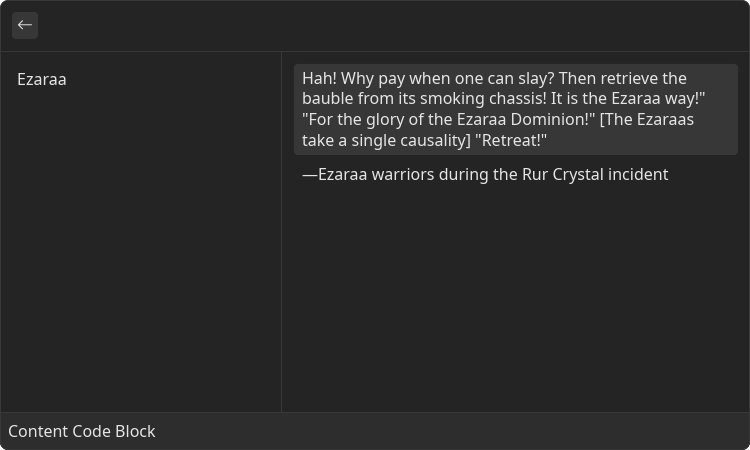Click "[The Ezaraas" bracketed text in the quote
Image resolution: width=750 pixels, height=450 pixels.
point(647,120)
